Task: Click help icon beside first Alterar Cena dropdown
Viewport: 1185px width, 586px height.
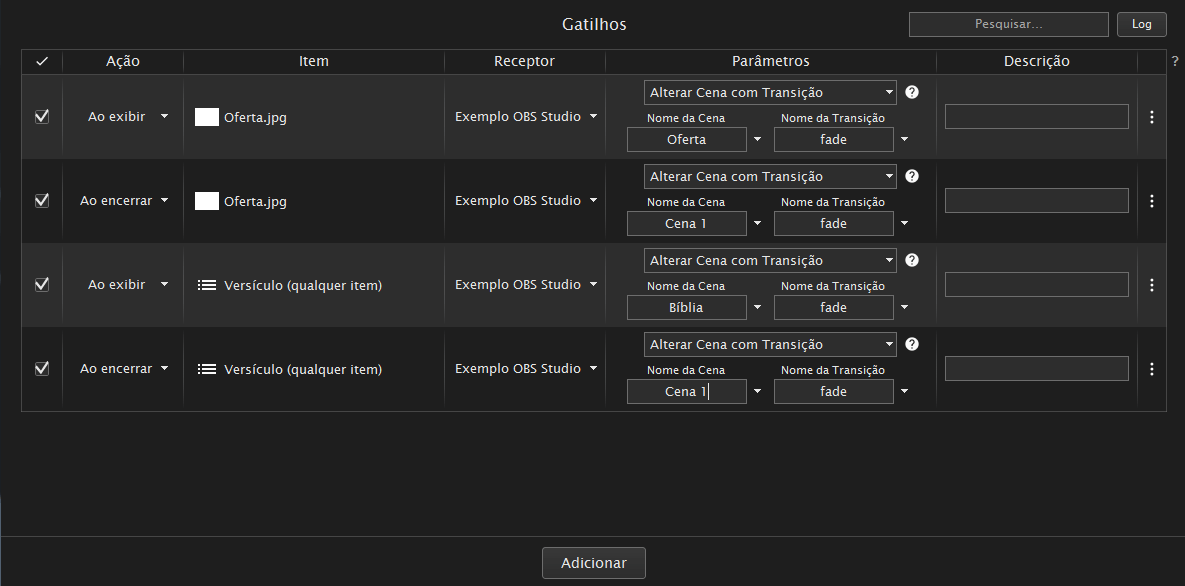Action: pos(911,92)
